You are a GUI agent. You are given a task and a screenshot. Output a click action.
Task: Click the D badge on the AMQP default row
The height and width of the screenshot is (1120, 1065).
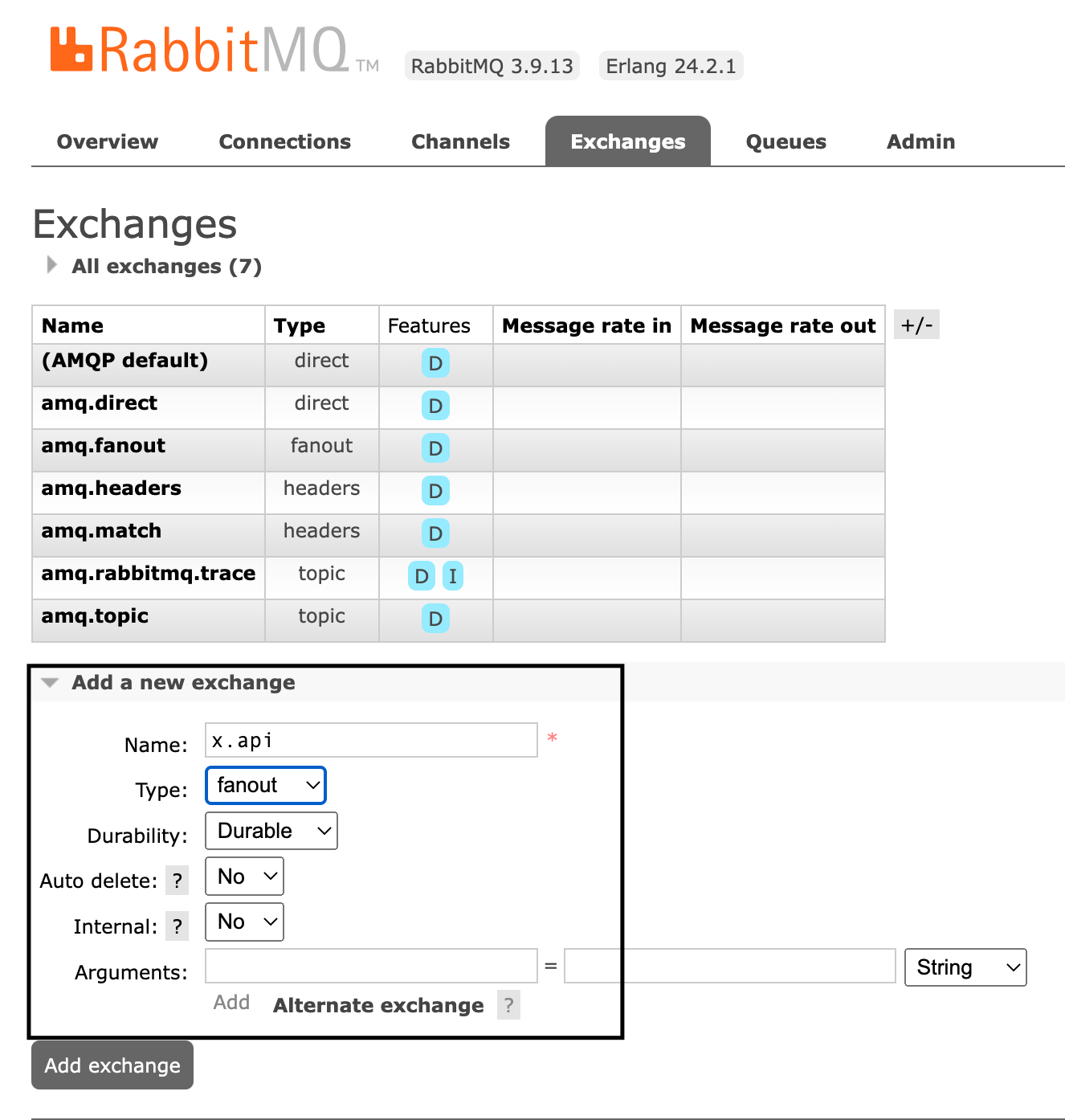point(435,363)
